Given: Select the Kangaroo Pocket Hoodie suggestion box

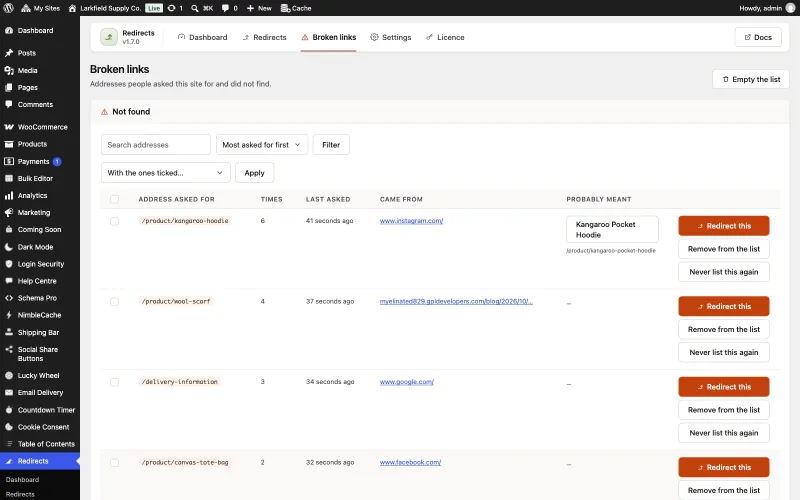Looking at the screenshot, I should coord(612,230).
